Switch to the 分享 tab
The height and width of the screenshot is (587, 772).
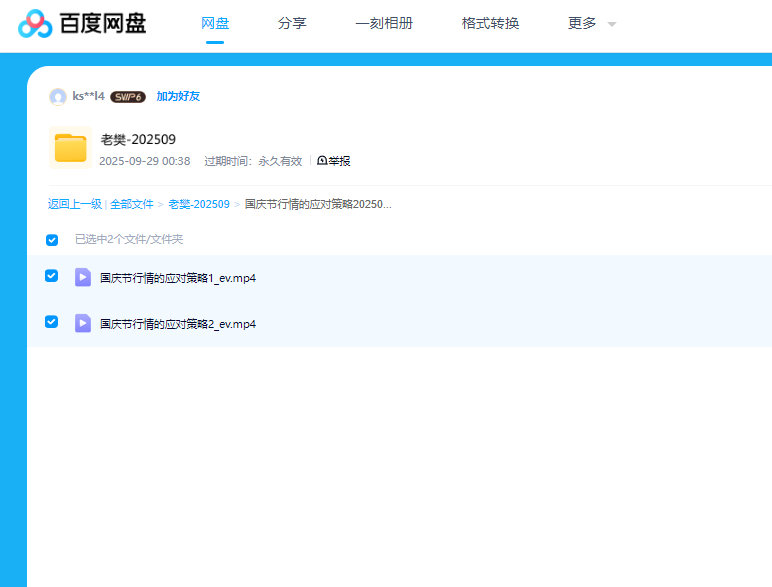click(x=292, y=23)
